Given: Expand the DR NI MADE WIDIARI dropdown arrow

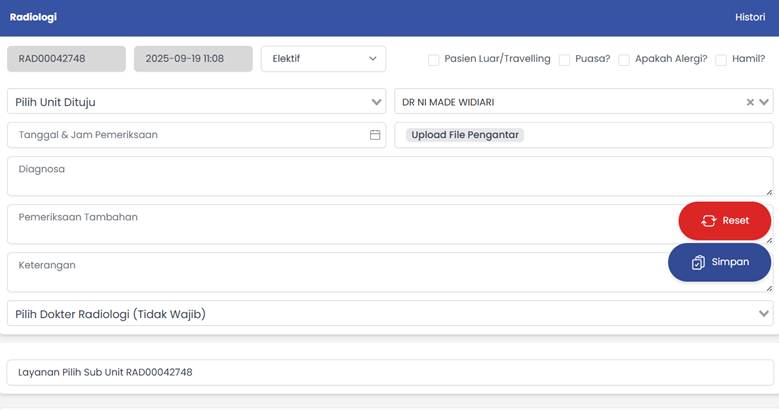Looking at the screenshot, I should tap(765, 102).
